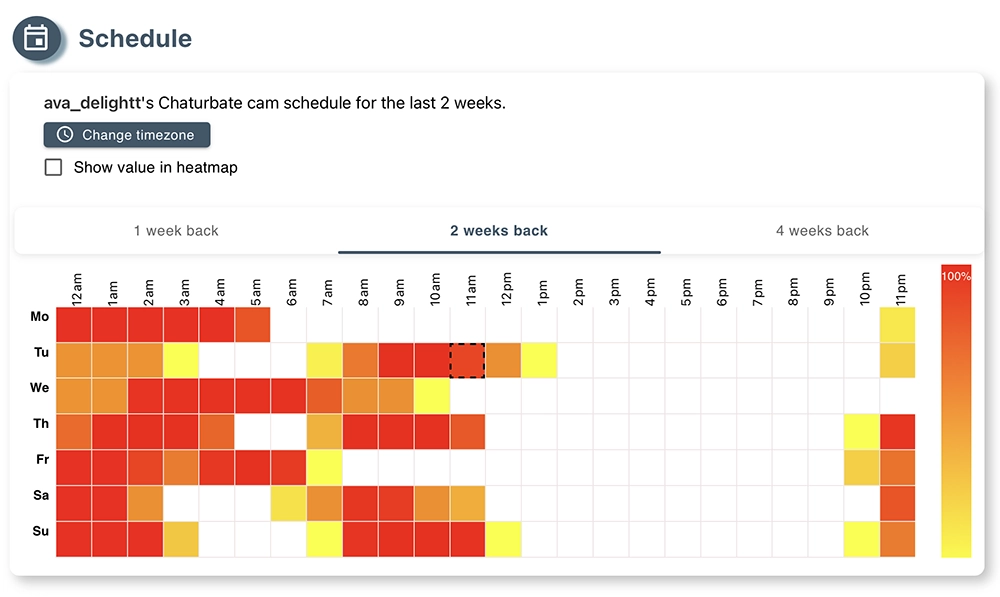Click the heatmap color legend bar
This screenshot has width=1000, height=597.
click(x=956, y=410)
